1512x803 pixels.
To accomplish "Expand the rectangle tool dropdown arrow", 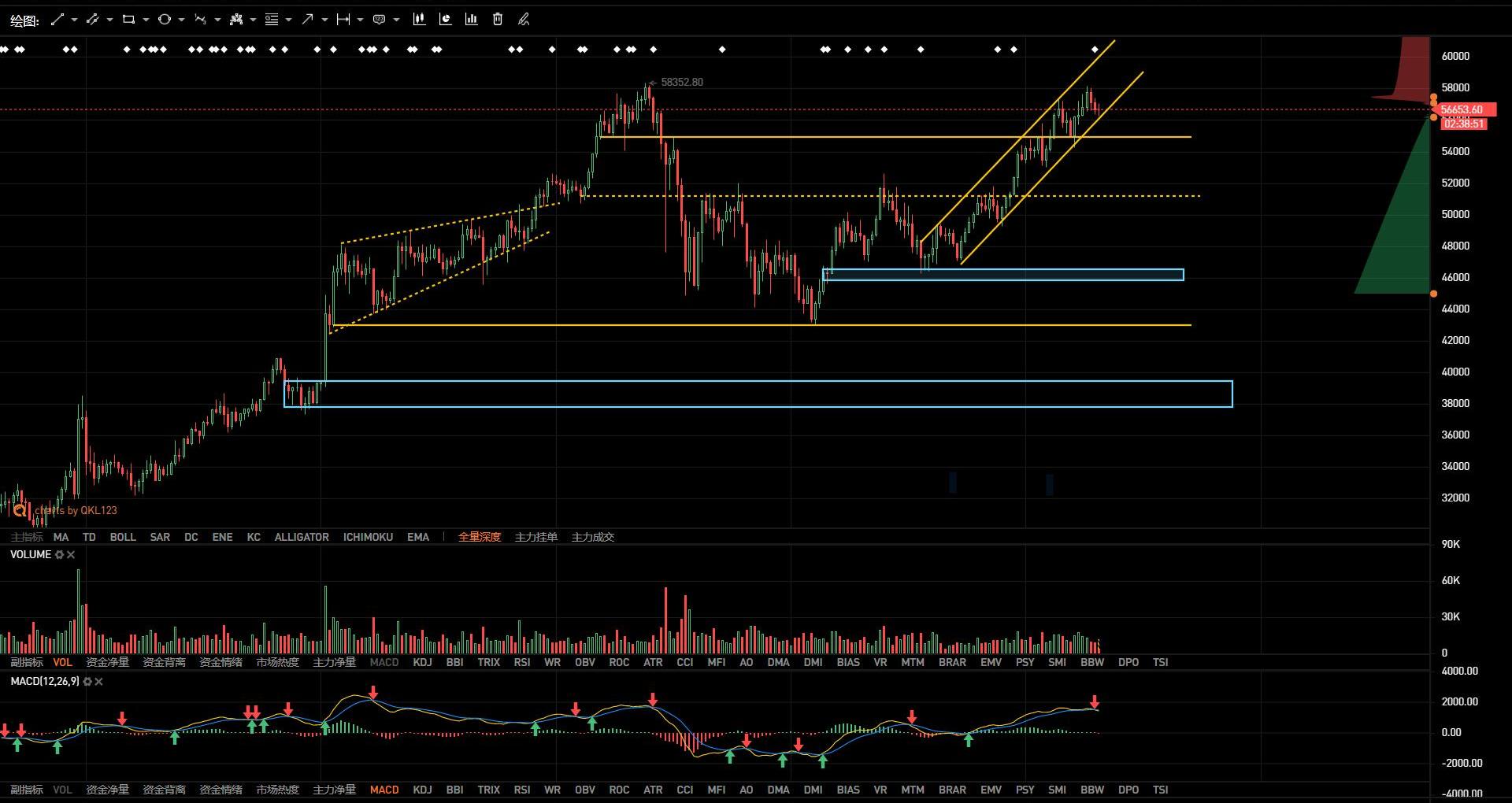I will point(146,20).
